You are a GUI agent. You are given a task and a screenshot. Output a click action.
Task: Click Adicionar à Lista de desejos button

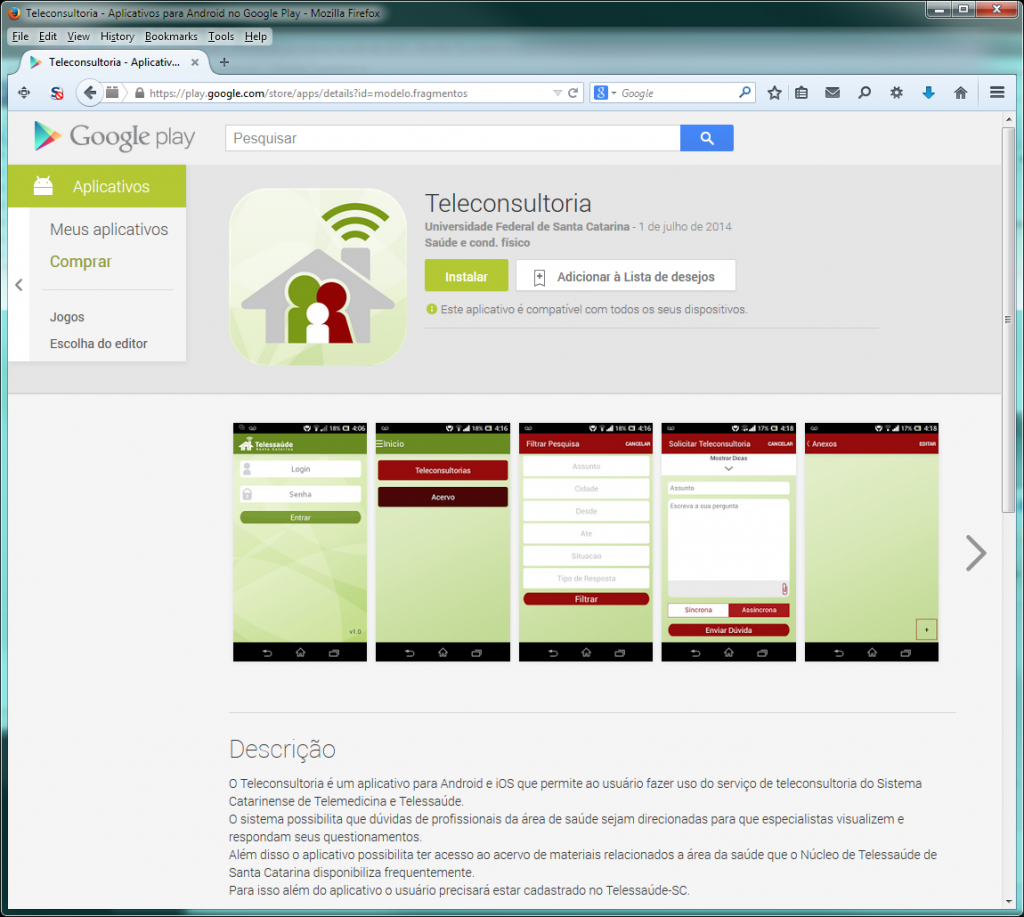coord(626,276)
